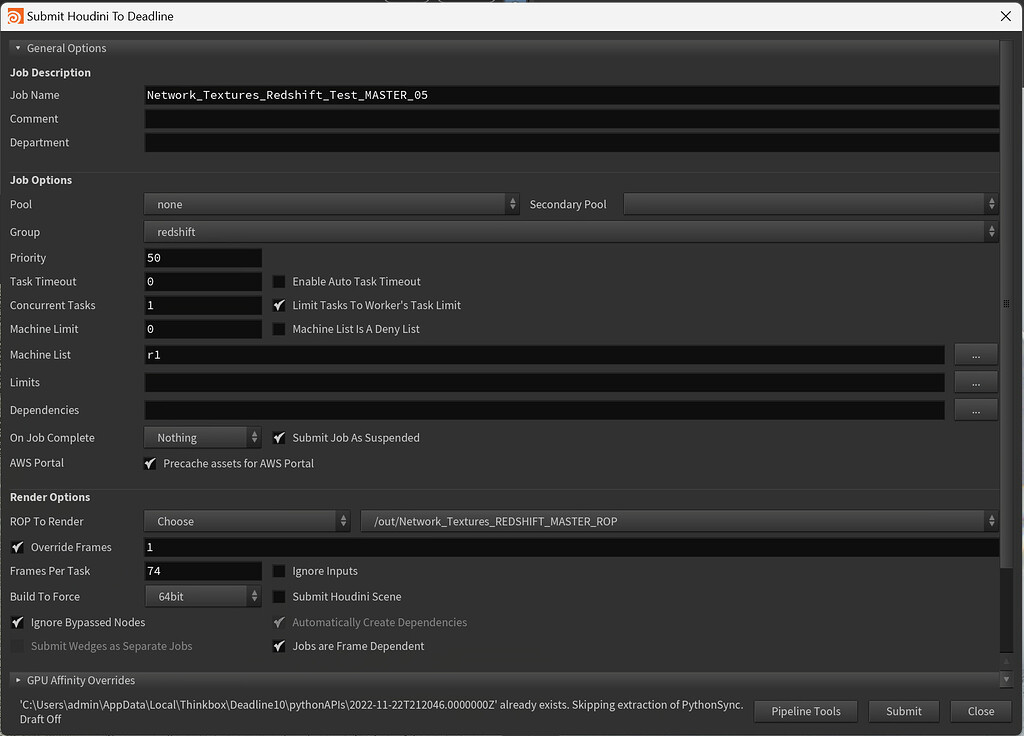Click the Houdini logo in the title bar

pos(15,16)
